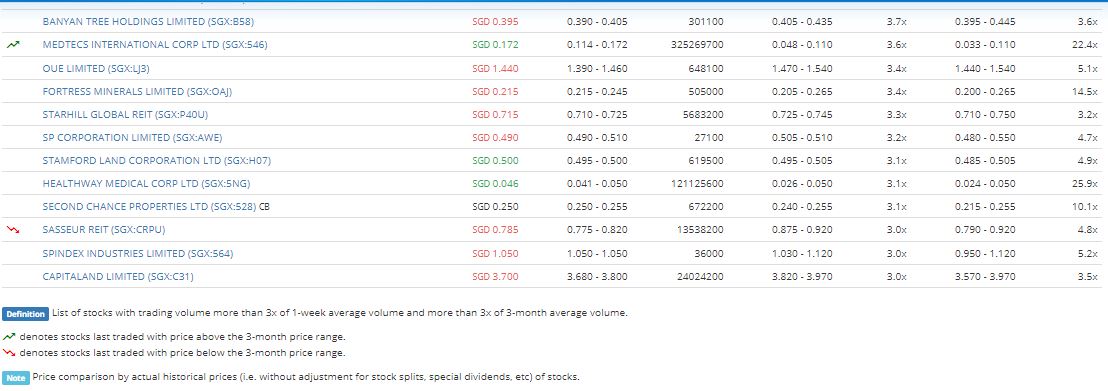Open Medtecs International Corp Ltd link
1108x391 pixels.
tap(155, 45)
